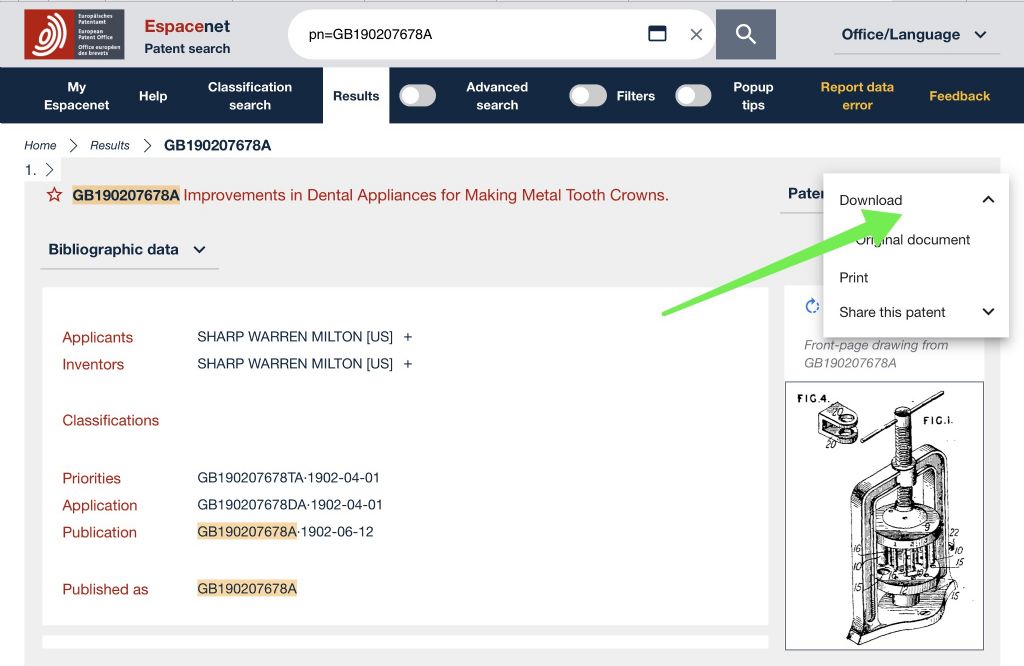Screen dimensions: 1024x666
Task: Toggle the Popup tips switch
Action: (694, 96)
